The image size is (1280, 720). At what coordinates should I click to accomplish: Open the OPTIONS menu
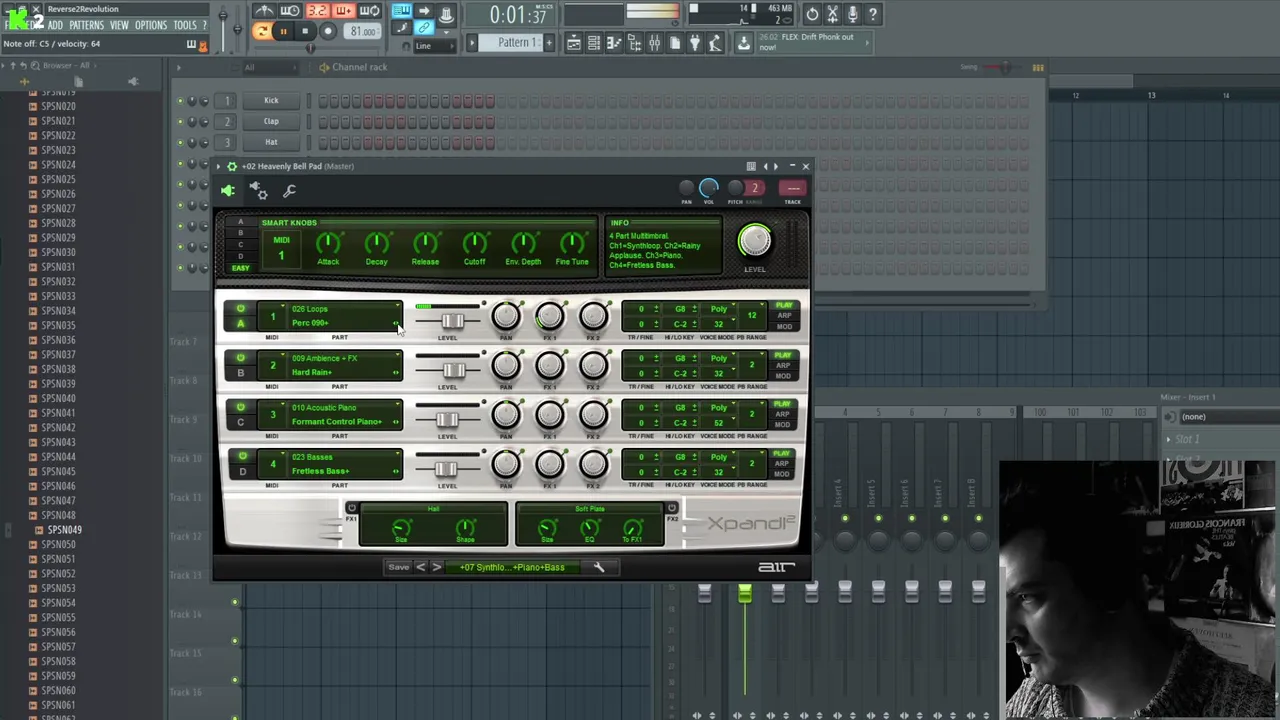tap(151, 25)
